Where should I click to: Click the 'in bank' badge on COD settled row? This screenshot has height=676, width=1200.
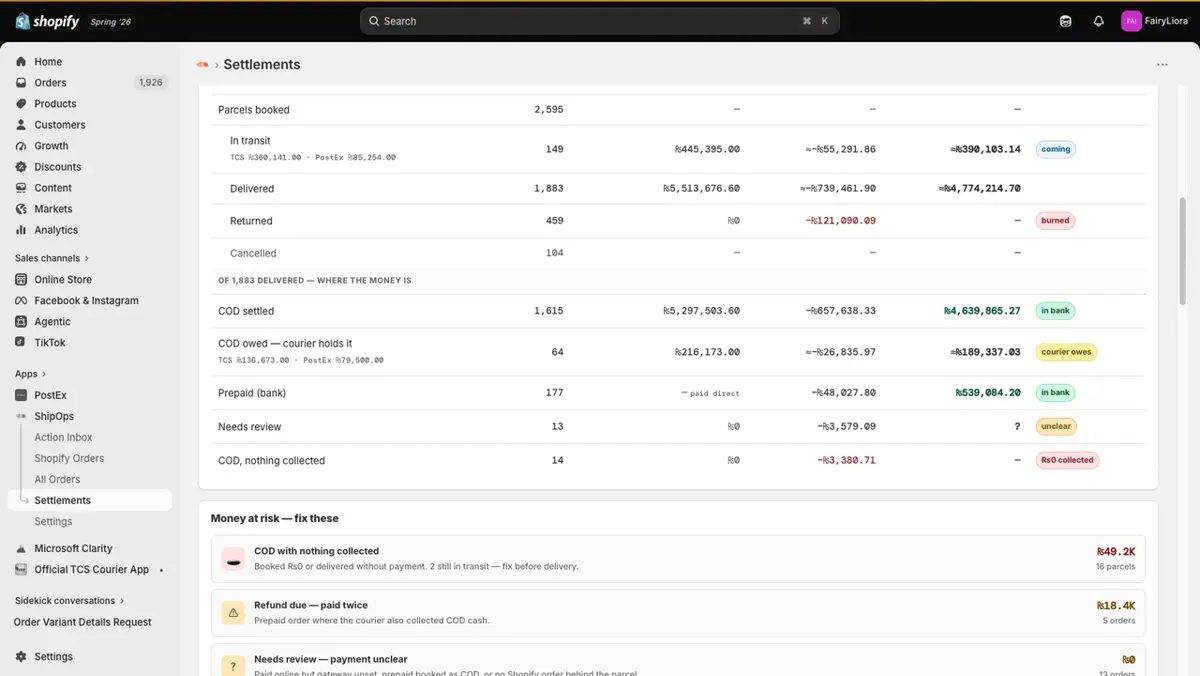pos(1055,311)
